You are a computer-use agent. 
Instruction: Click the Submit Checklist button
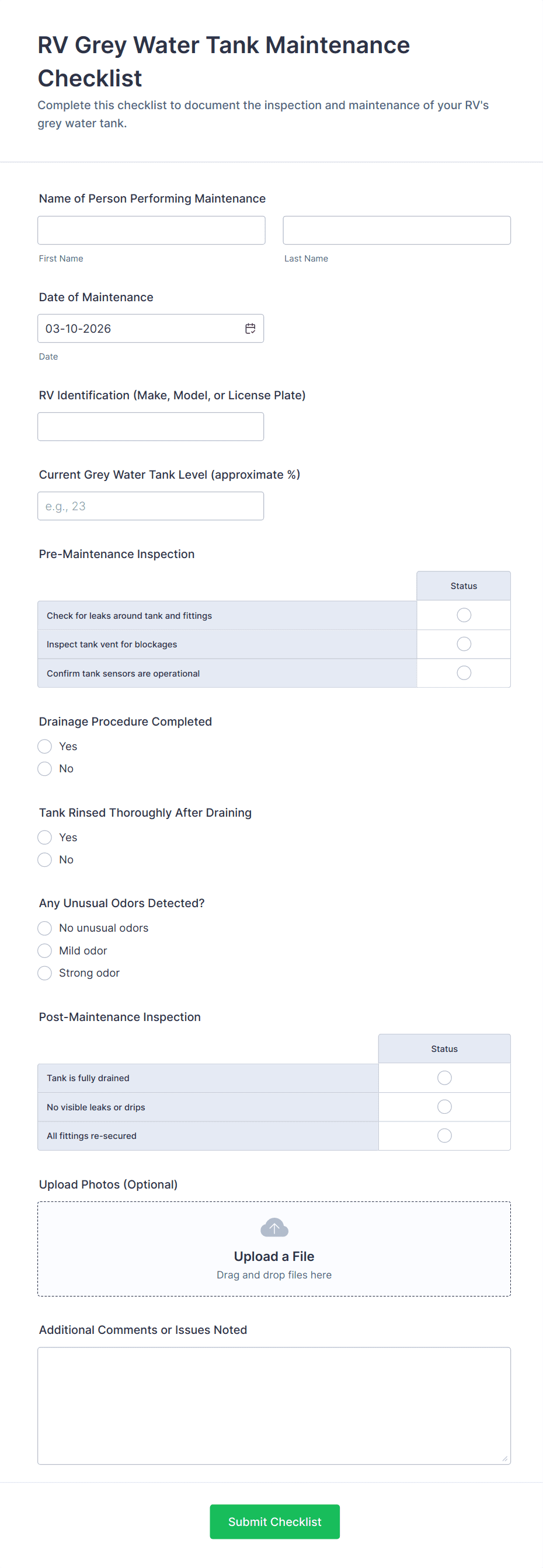pyautogui.click(x=274, y=1522)
